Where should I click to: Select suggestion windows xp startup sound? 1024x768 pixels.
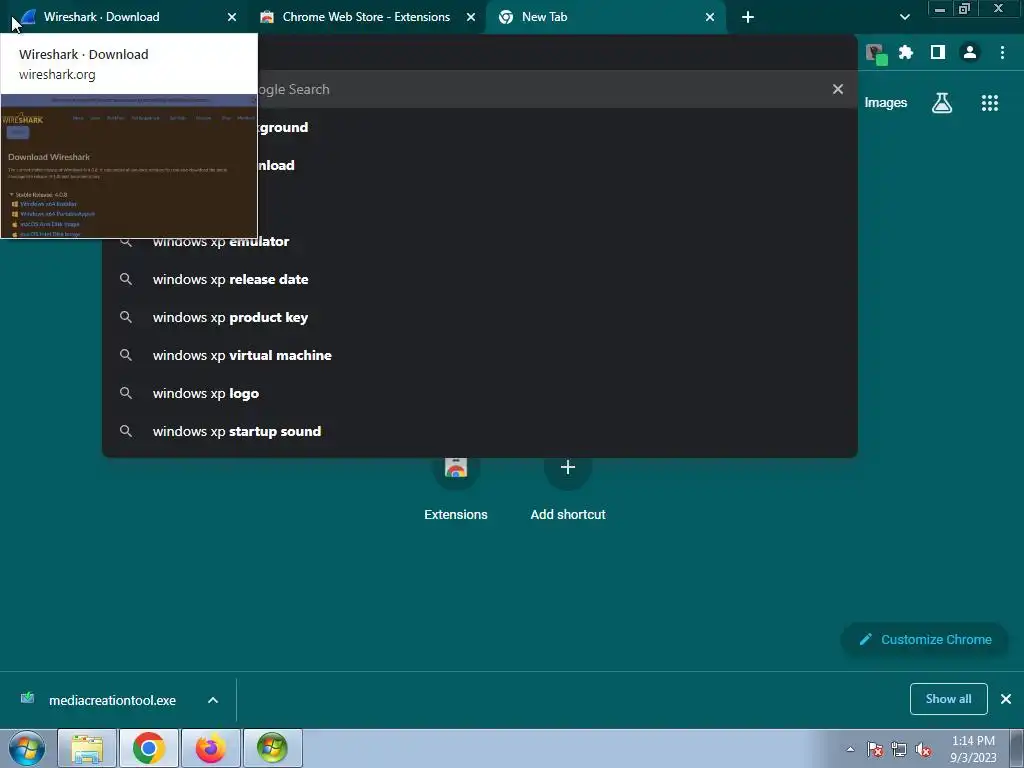[x=480, y=431]
